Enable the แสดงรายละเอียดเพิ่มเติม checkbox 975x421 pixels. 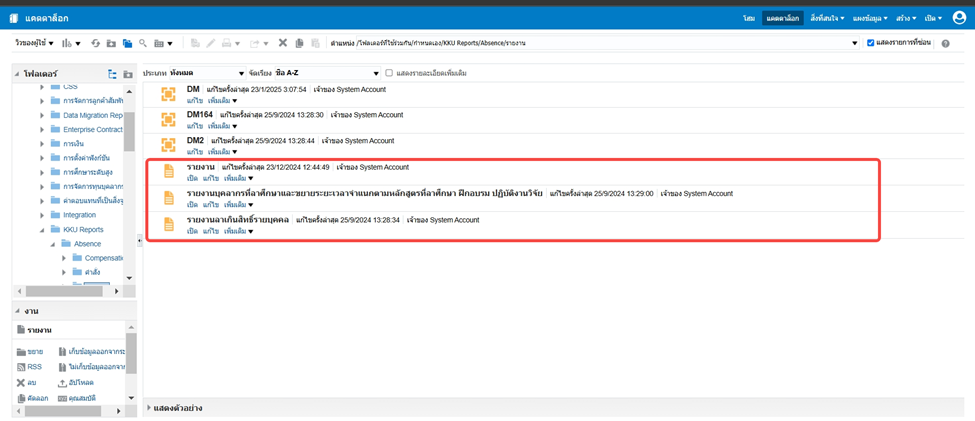click(389, 73)
